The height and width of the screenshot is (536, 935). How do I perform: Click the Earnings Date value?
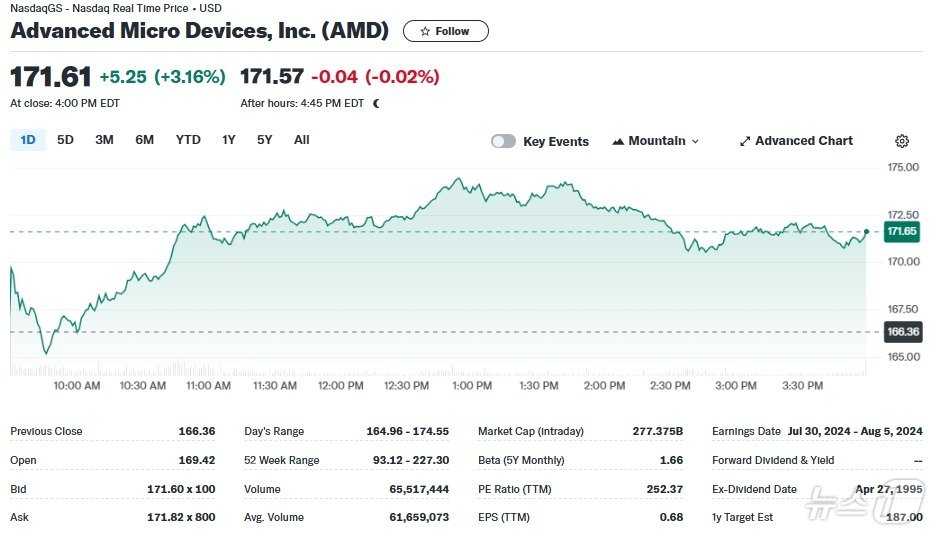tap(855, 431)
